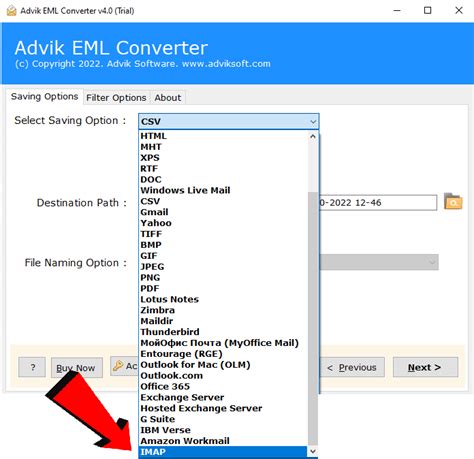Choose G Suite from the list
The width and height of the screenshot is (474, 459).
(223, 419)
